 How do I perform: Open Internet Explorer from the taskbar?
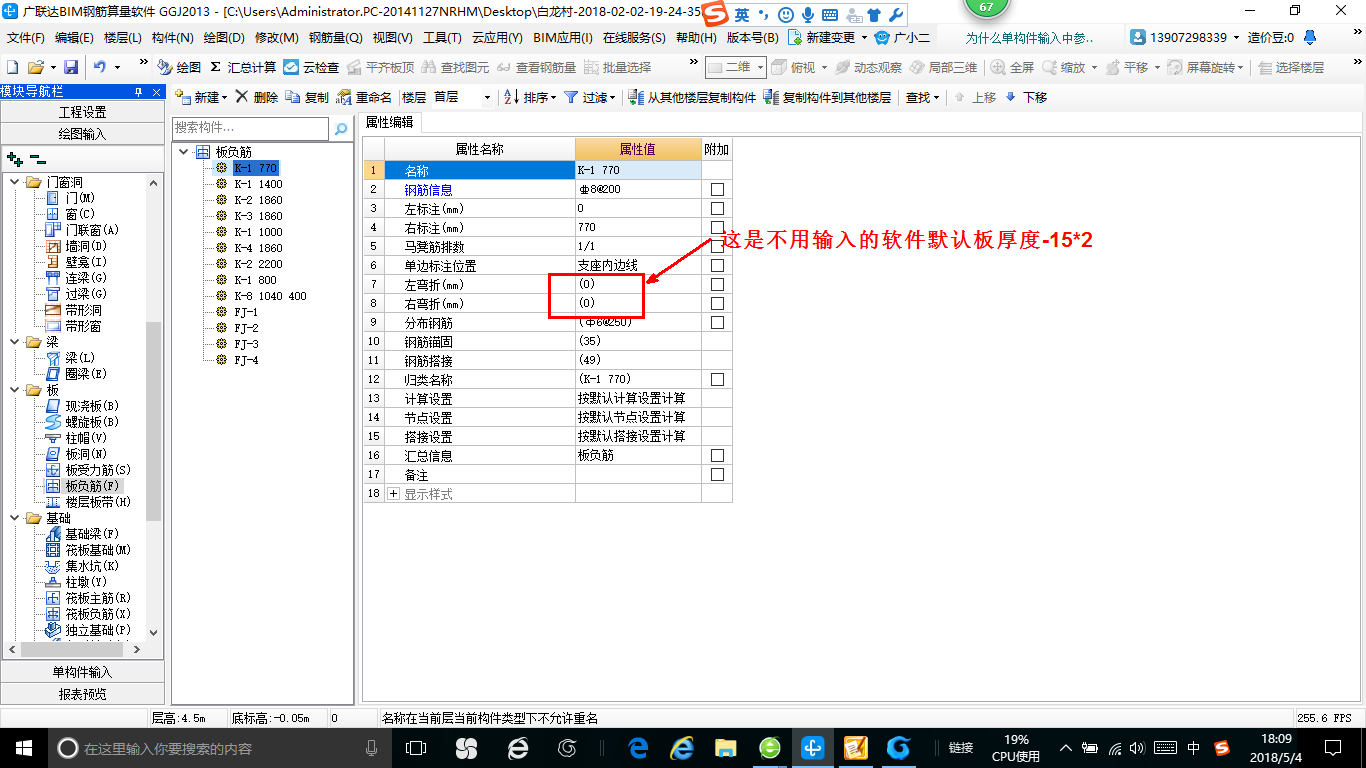(x=683, y=748)
